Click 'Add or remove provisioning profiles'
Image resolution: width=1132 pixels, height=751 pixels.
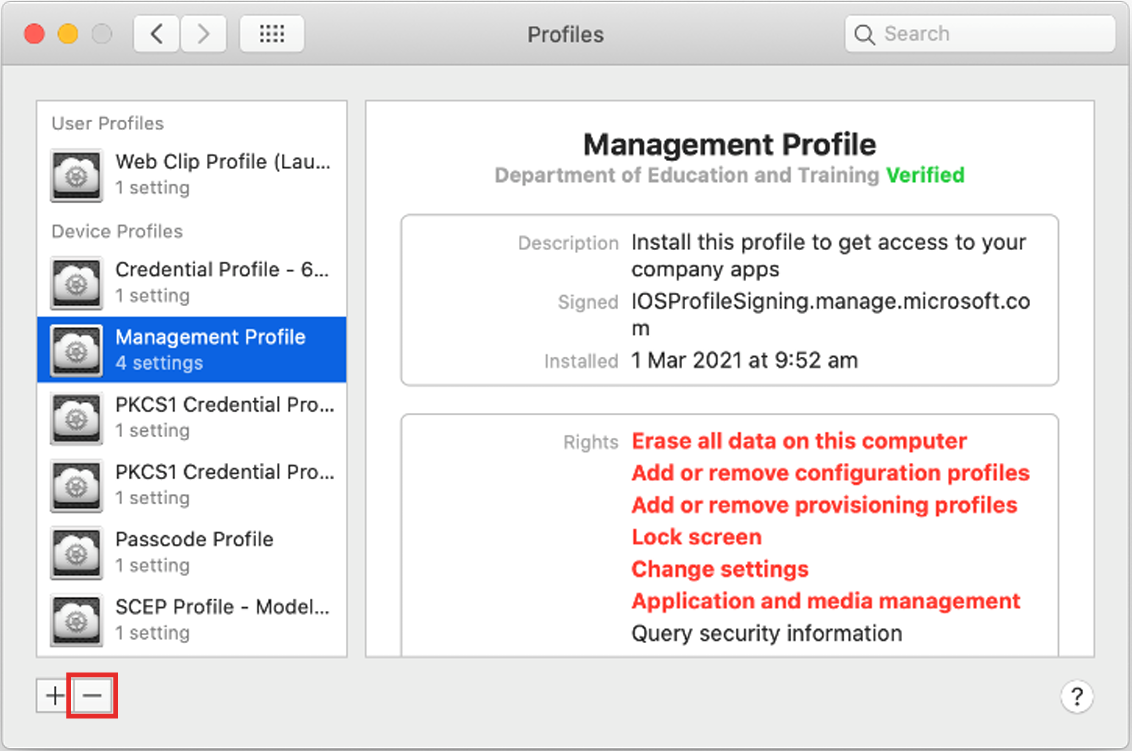[824, 505]
